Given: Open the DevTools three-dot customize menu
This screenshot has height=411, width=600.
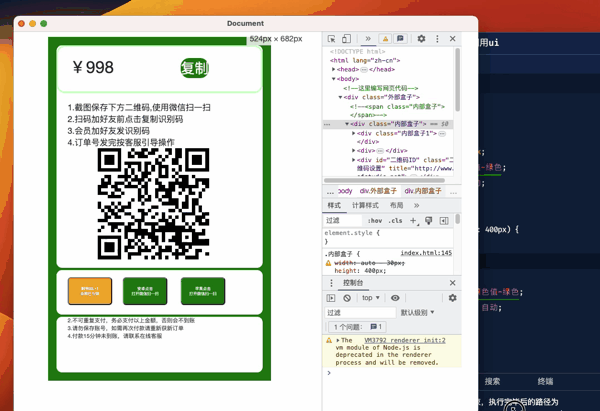Looking at the screenshot, I should (x=437, y=39).
